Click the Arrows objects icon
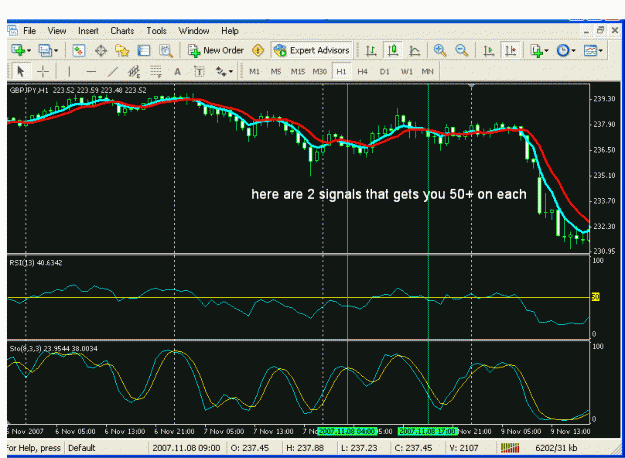 point(220,71)
